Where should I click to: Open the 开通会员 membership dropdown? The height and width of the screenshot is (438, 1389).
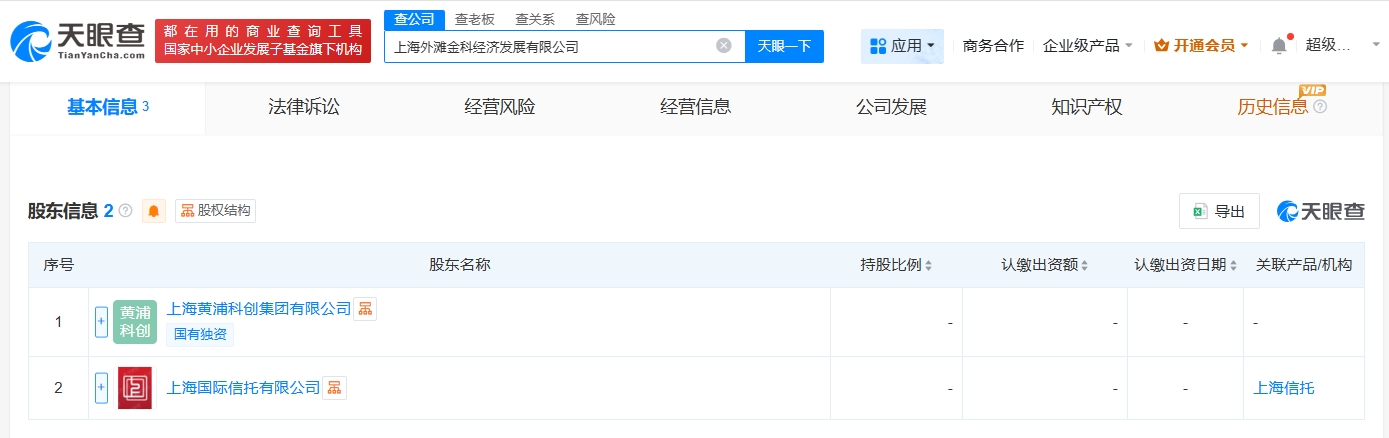pos(1201,46)
